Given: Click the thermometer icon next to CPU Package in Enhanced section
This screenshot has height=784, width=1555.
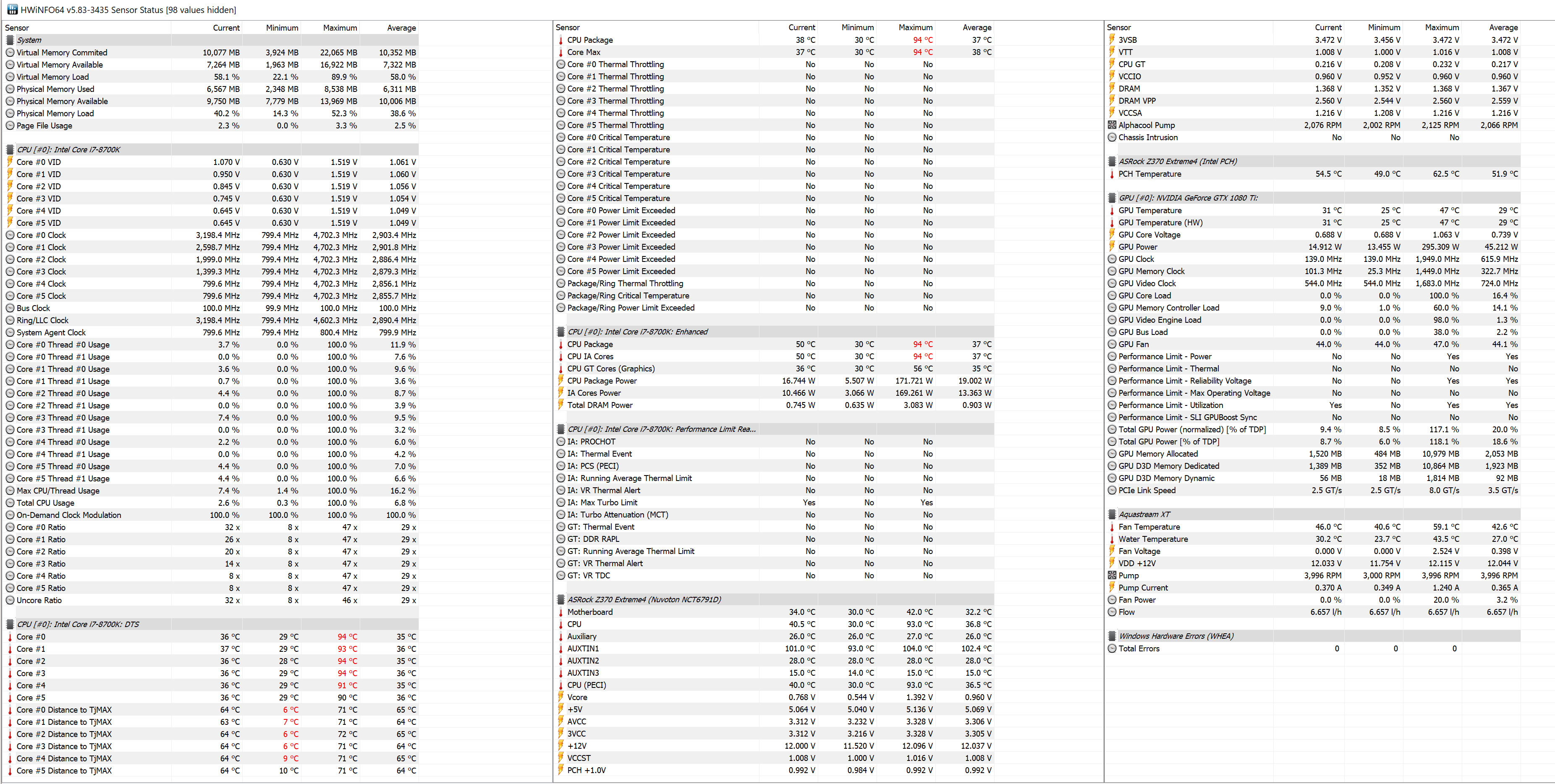Looking at the screenshot, I should click(561, 344).
